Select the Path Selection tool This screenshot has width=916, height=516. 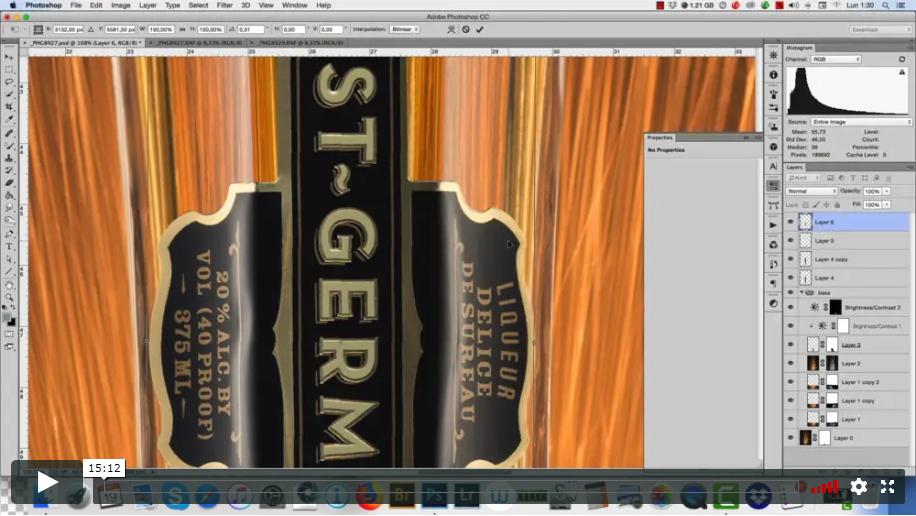[x=9, y=259]
